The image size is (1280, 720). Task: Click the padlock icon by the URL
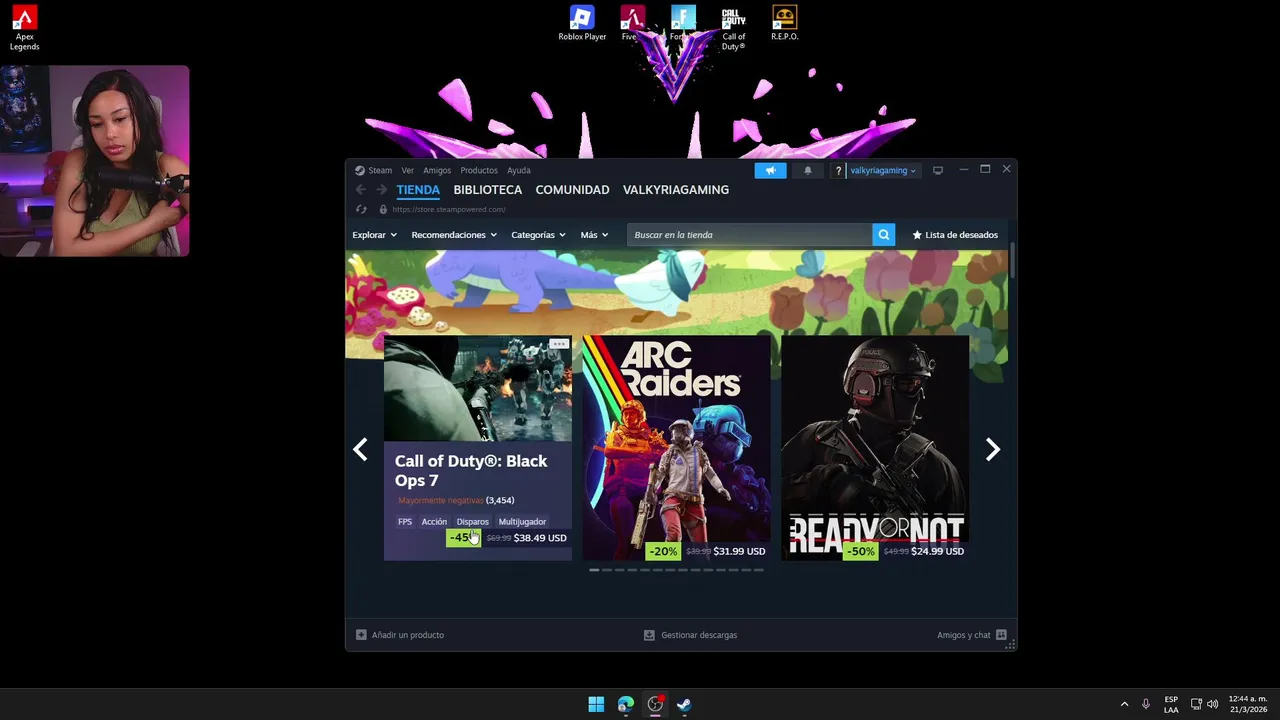(x=383, y=209)
